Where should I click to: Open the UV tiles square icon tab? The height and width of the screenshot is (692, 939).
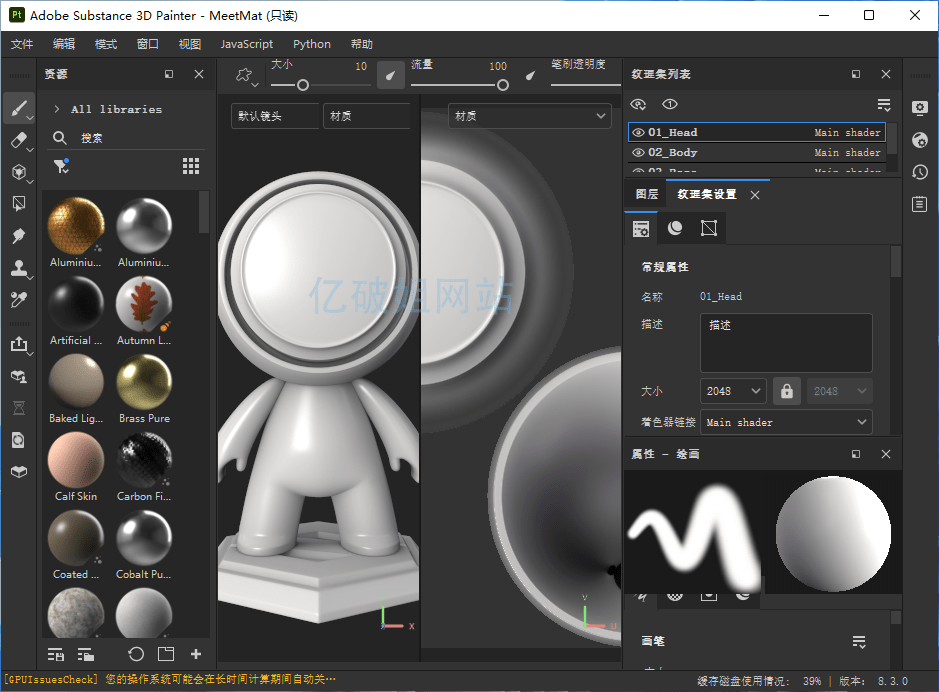pos(709,228)
